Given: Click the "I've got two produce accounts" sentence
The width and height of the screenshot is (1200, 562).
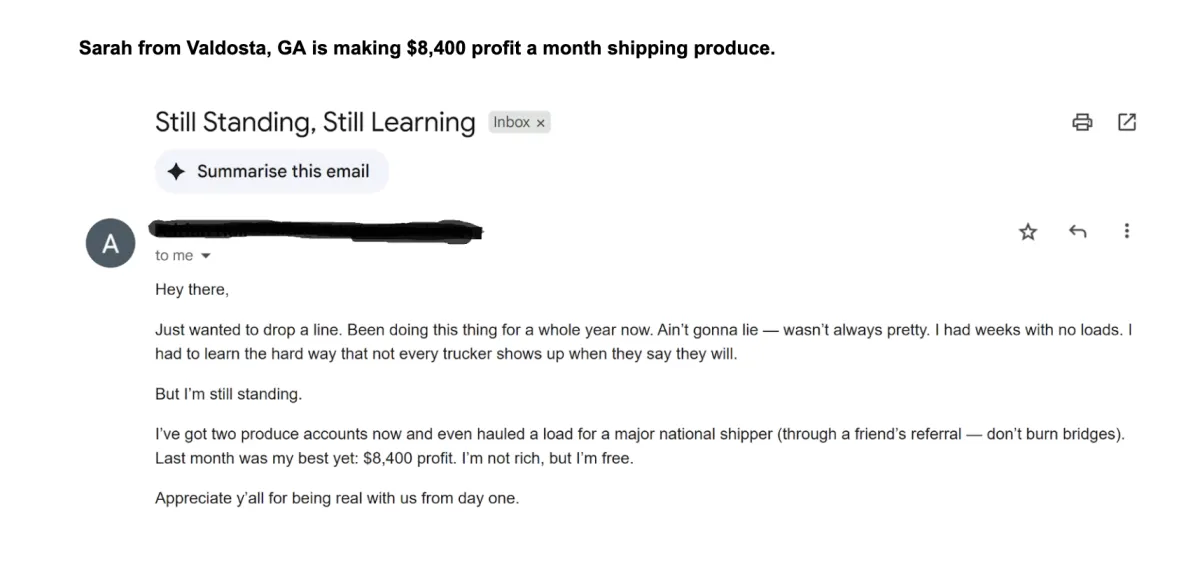Looking at the screenshot, I should coord(400,435).
